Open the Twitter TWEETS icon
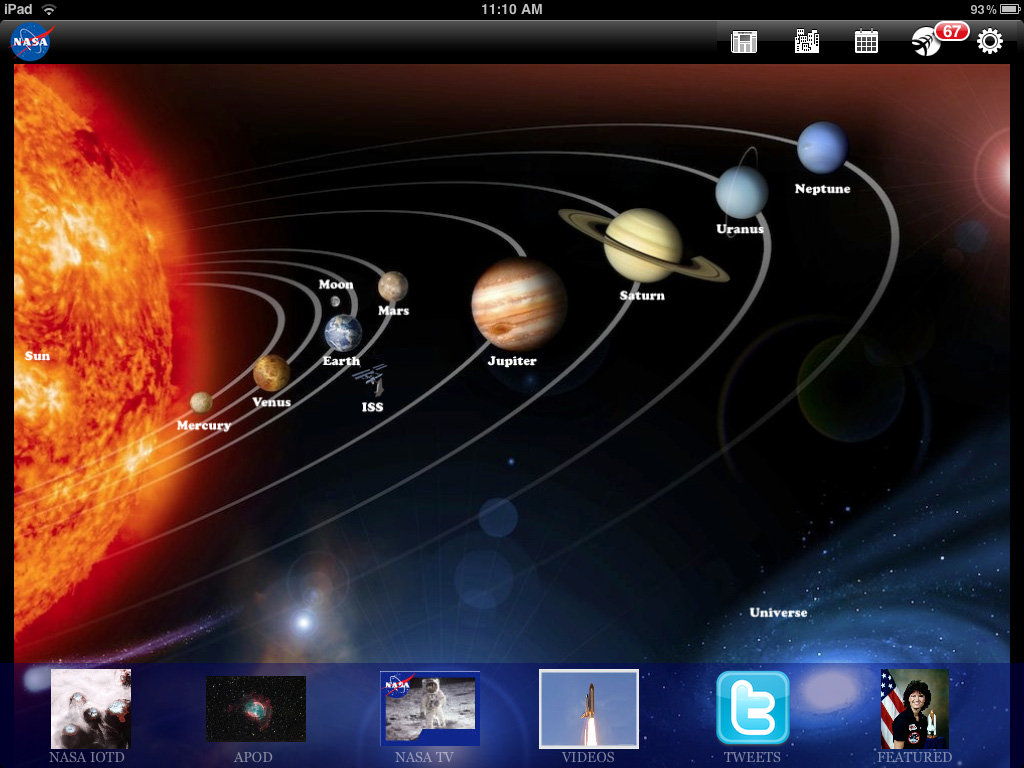Image resolution: width=1024 pixels, height=768 pixels. click(752, 708)
